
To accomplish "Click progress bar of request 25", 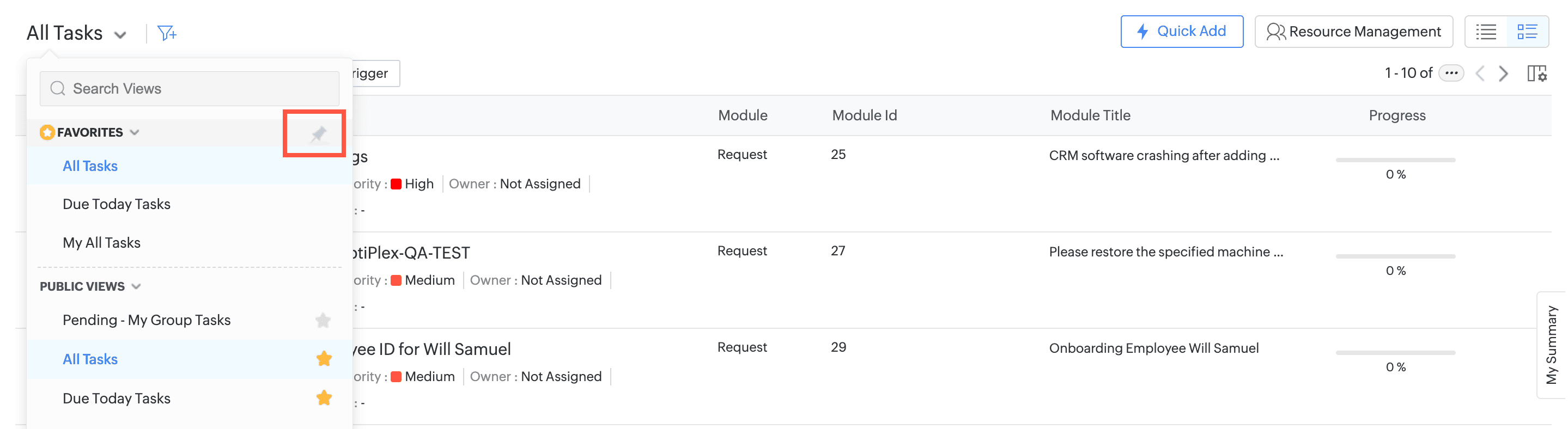I will [x=1395, y=160].
